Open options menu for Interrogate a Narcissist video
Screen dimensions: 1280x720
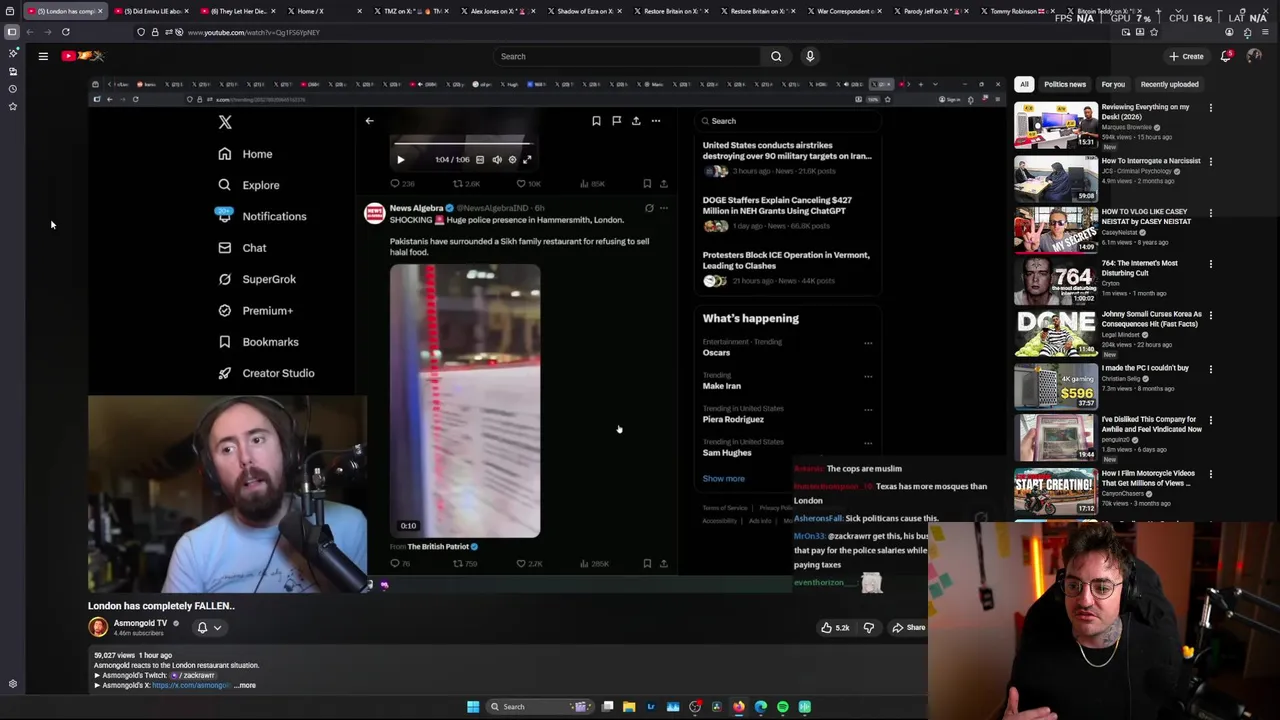pos(1211,161)
